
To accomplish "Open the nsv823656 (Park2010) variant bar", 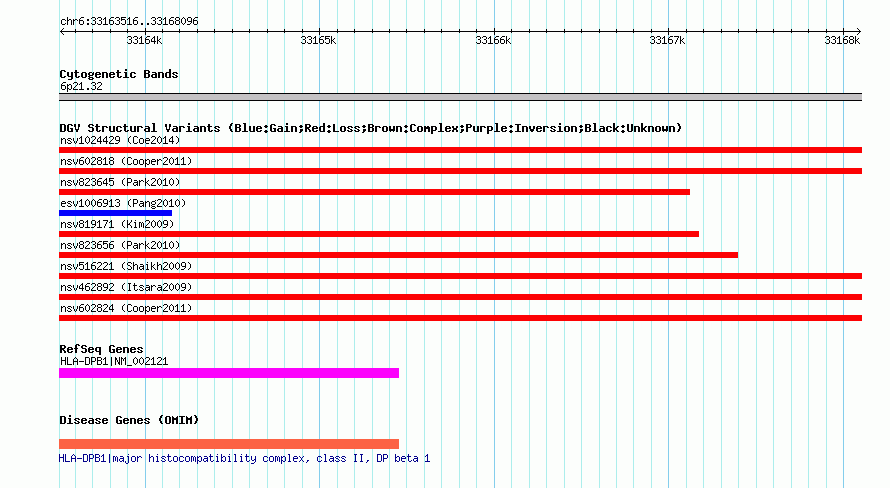I will (398, 255).
